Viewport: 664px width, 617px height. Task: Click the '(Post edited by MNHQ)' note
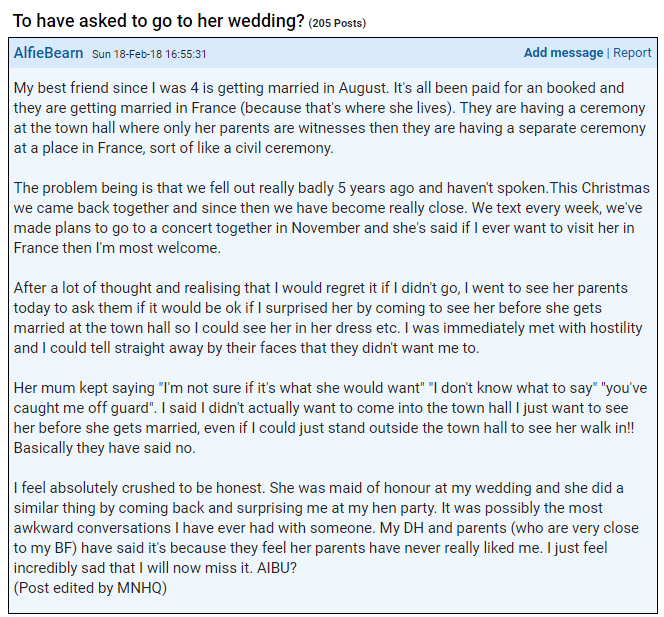point(90,587)
